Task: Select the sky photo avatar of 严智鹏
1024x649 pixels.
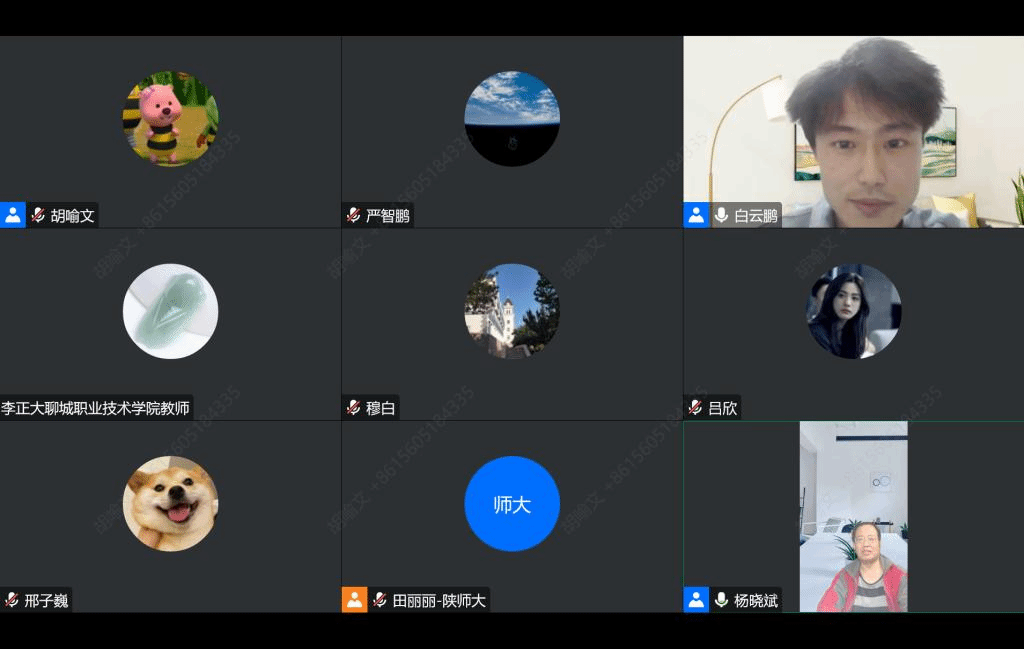Action: pos(512,118)
